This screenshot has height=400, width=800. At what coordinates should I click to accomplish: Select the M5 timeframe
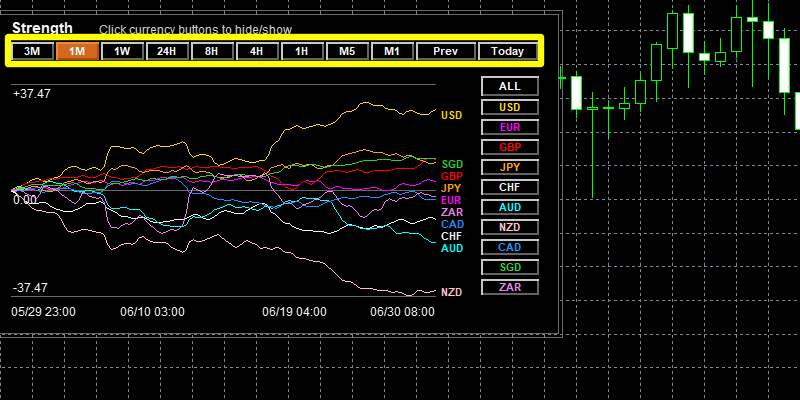347,51
